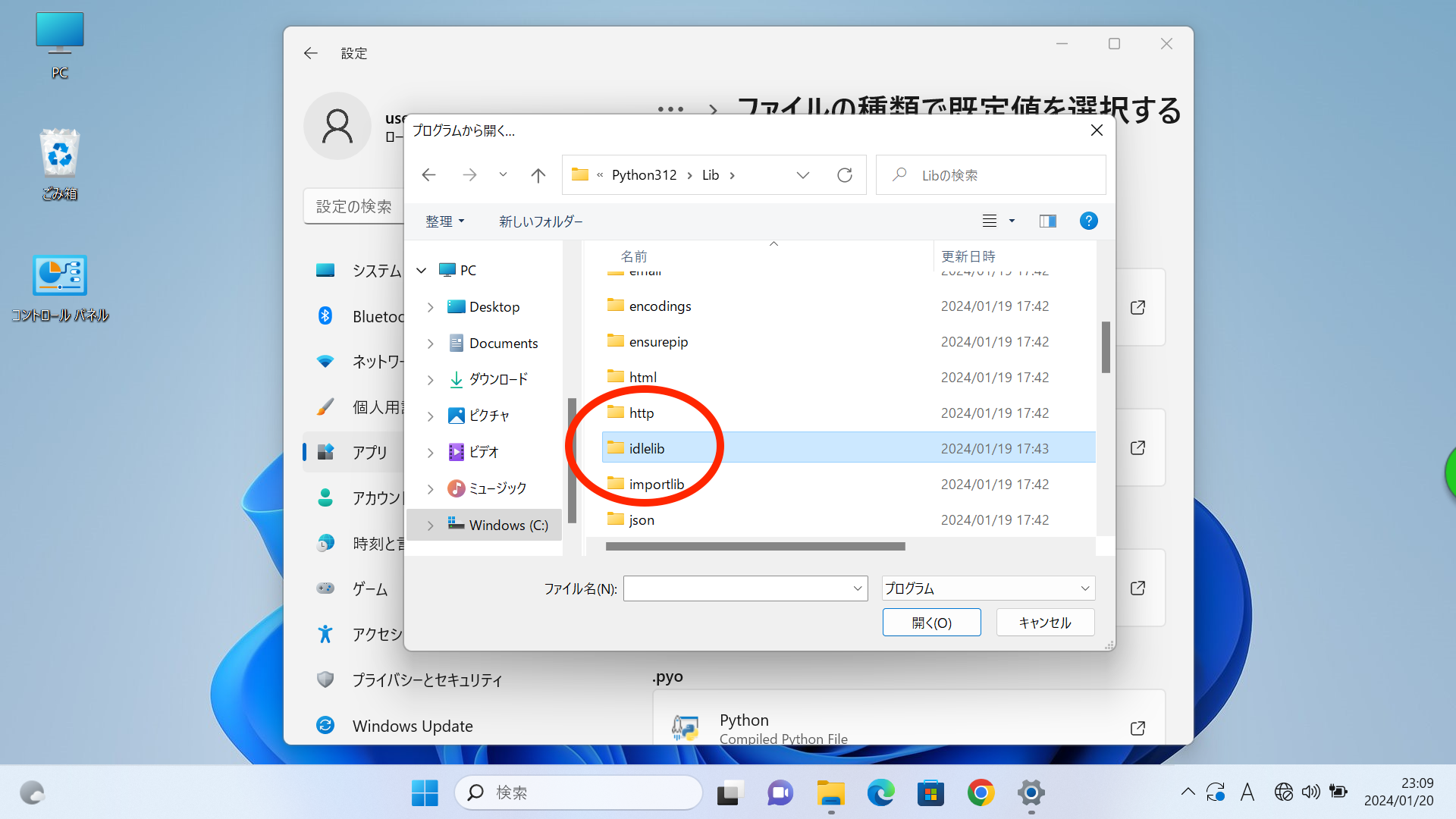
Task: Open the help question mark icon
Action: pos(1088,221)
